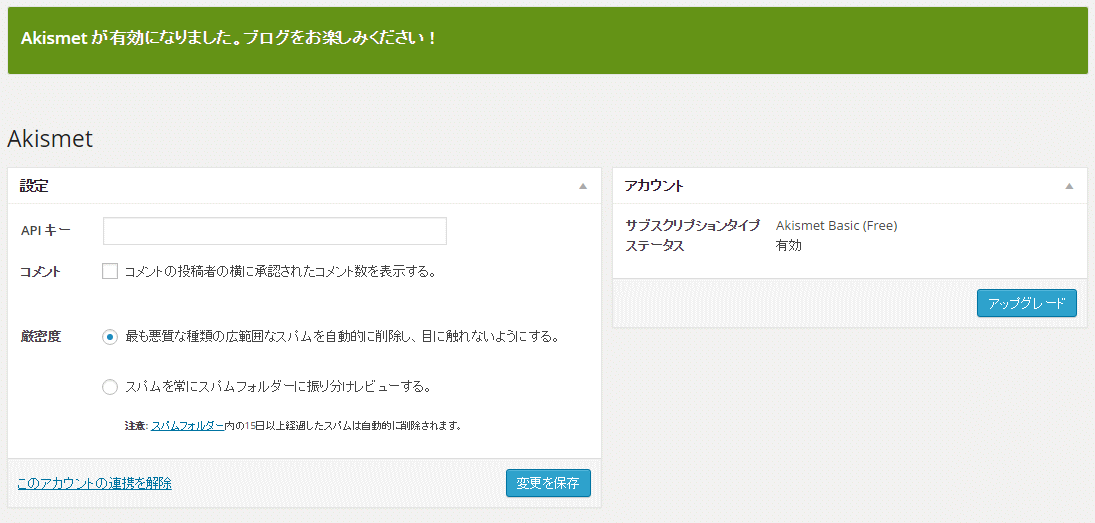Select the auto-delete worst spam radio option
This screenshot has height=523, width=1095.
coord(110,337)
